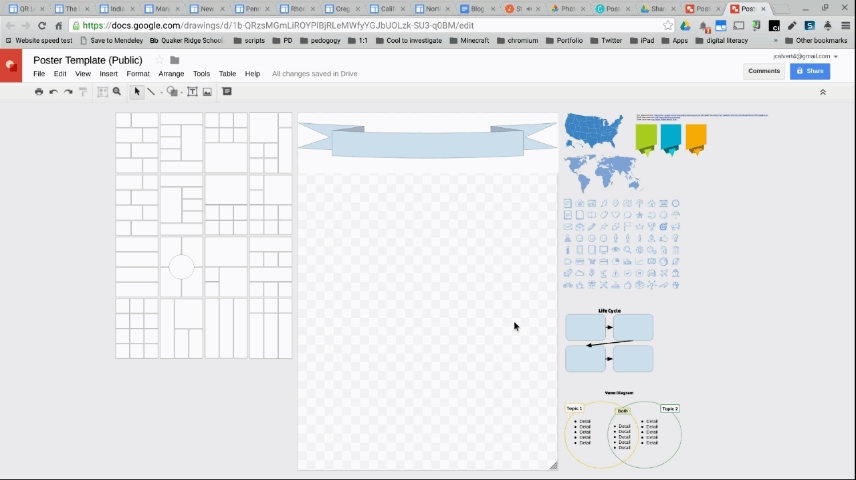Click the Comments button

764,71
